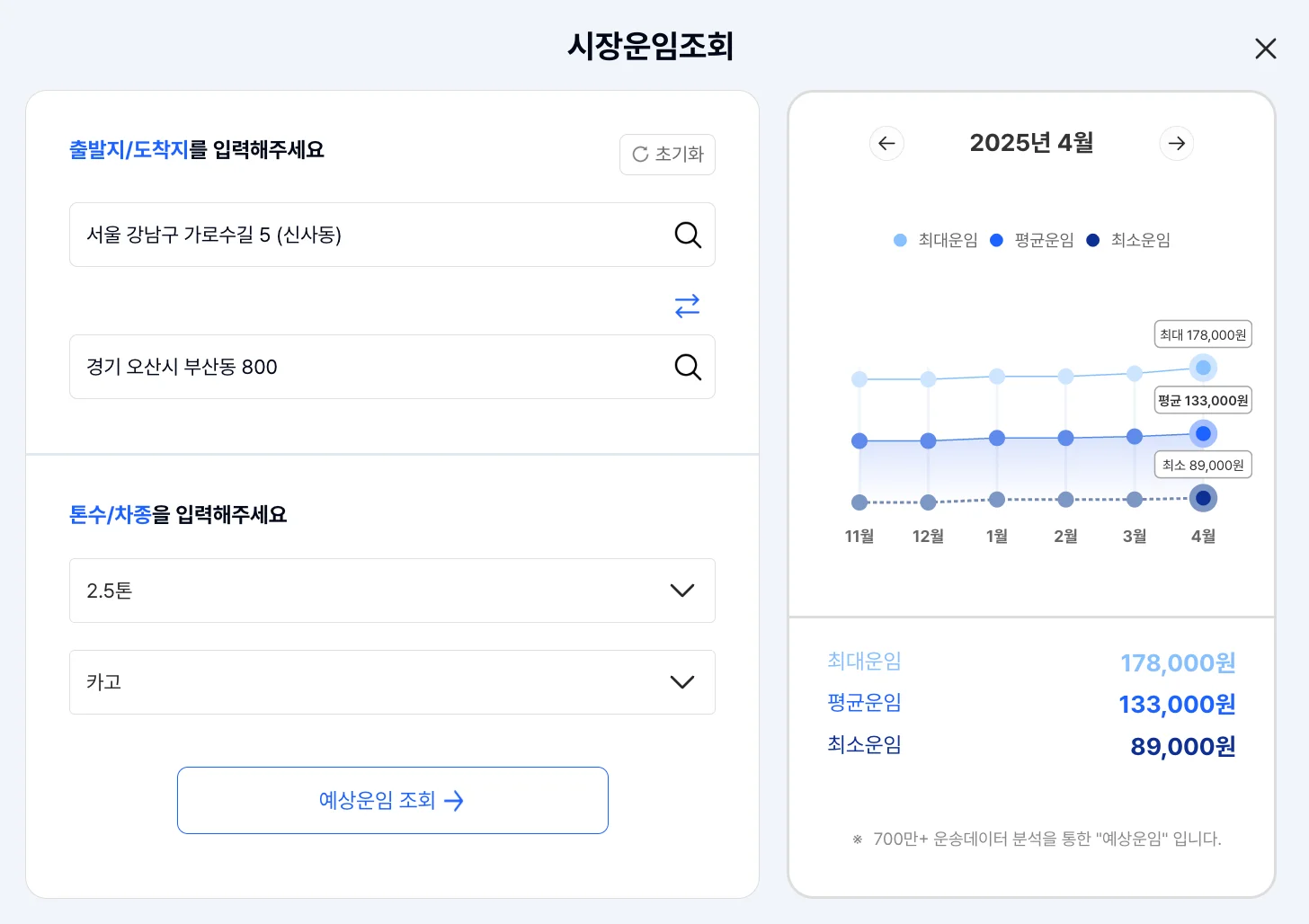
Task: Select the 4월 maximum fare data point
Action: click(1203, 368)
